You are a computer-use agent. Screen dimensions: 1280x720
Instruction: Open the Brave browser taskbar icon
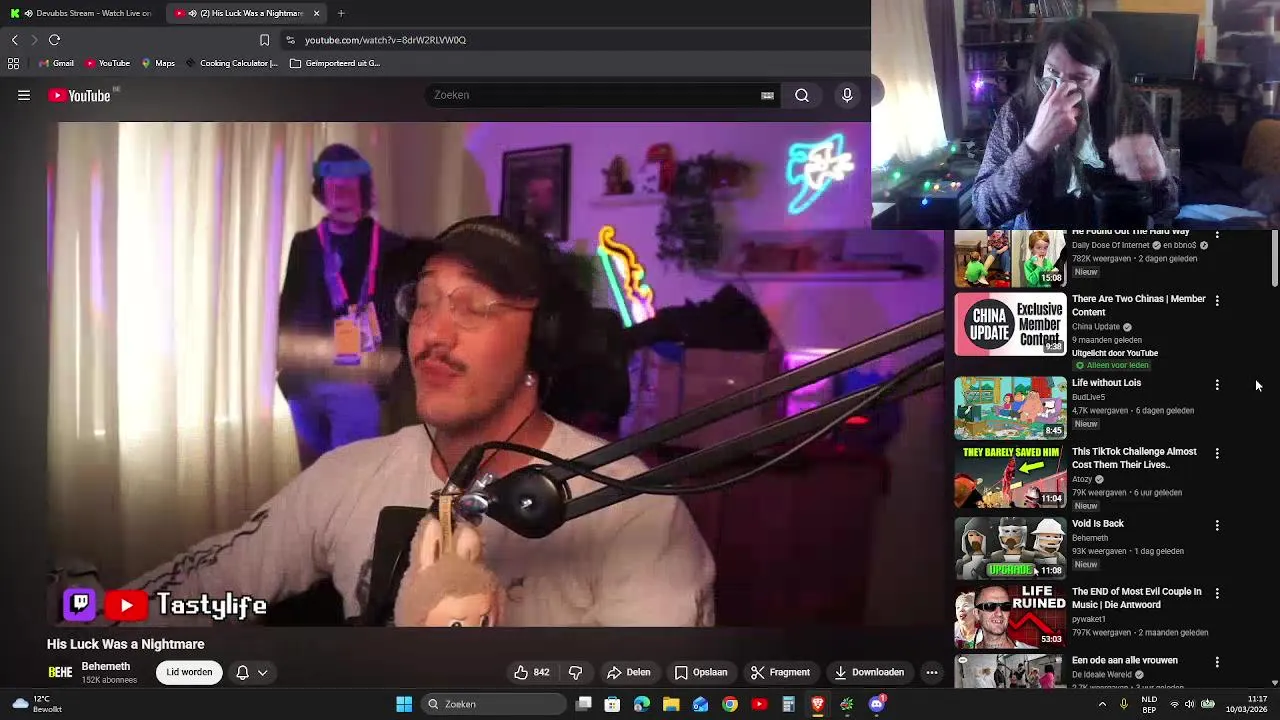pyautogui.click(x=818, y=704)
